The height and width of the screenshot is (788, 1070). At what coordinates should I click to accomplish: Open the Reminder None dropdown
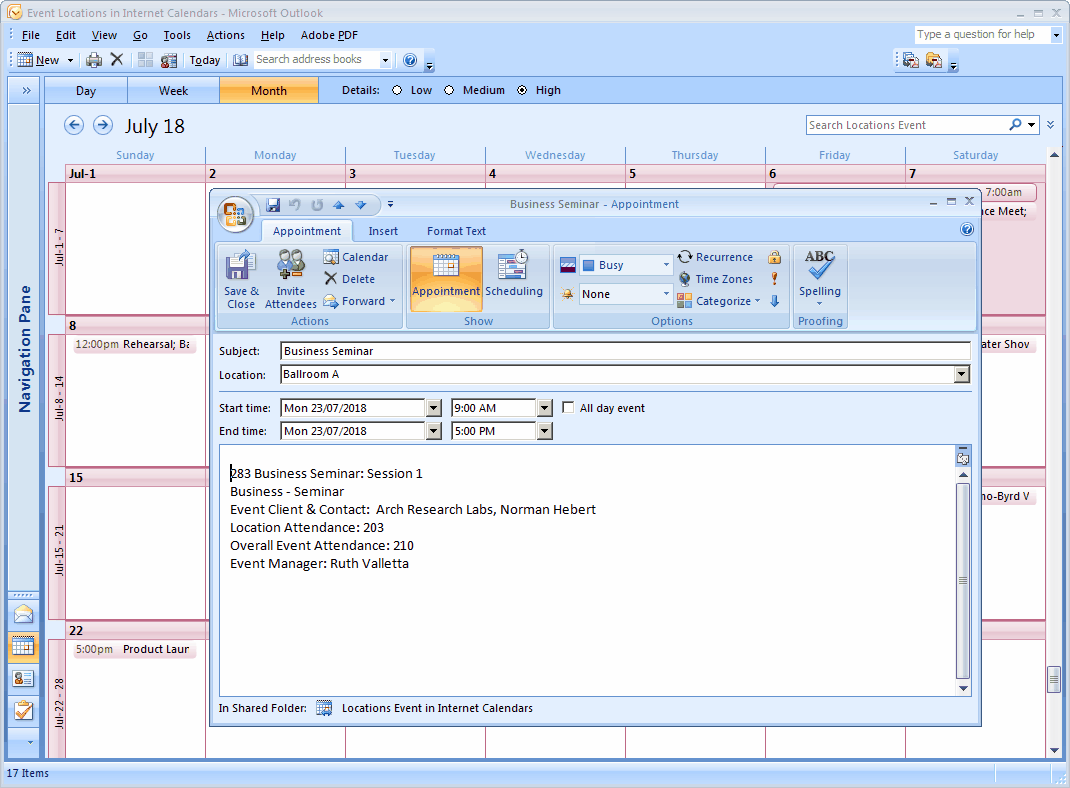666,294
